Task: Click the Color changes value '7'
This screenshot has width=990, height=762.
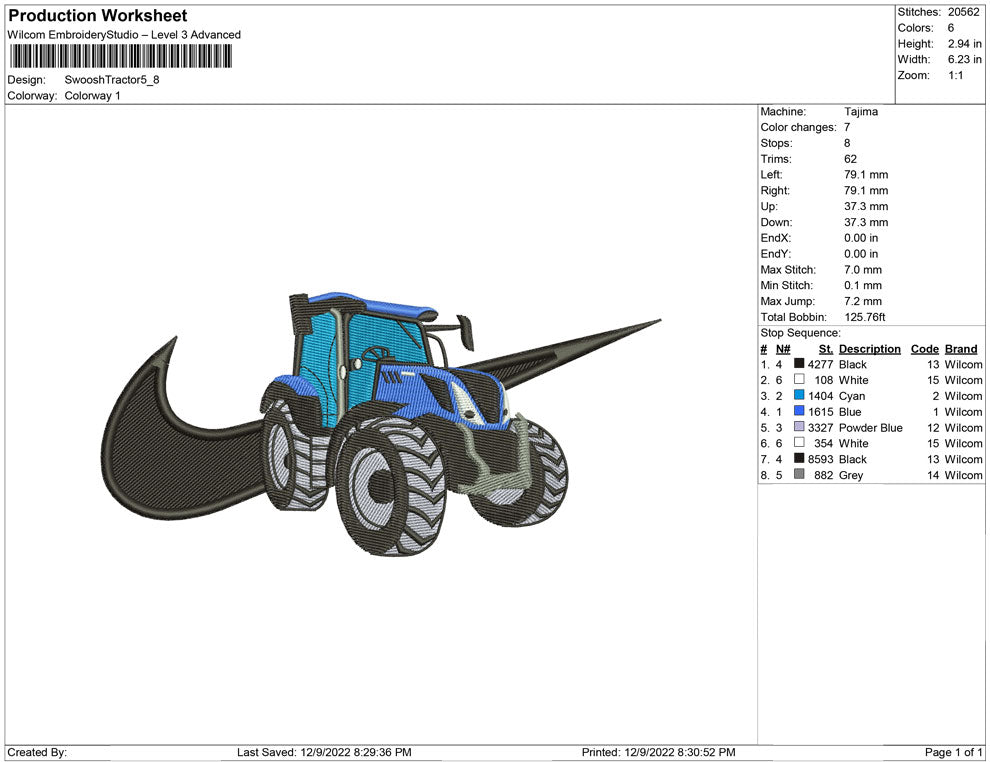Action: click(847, 127)
